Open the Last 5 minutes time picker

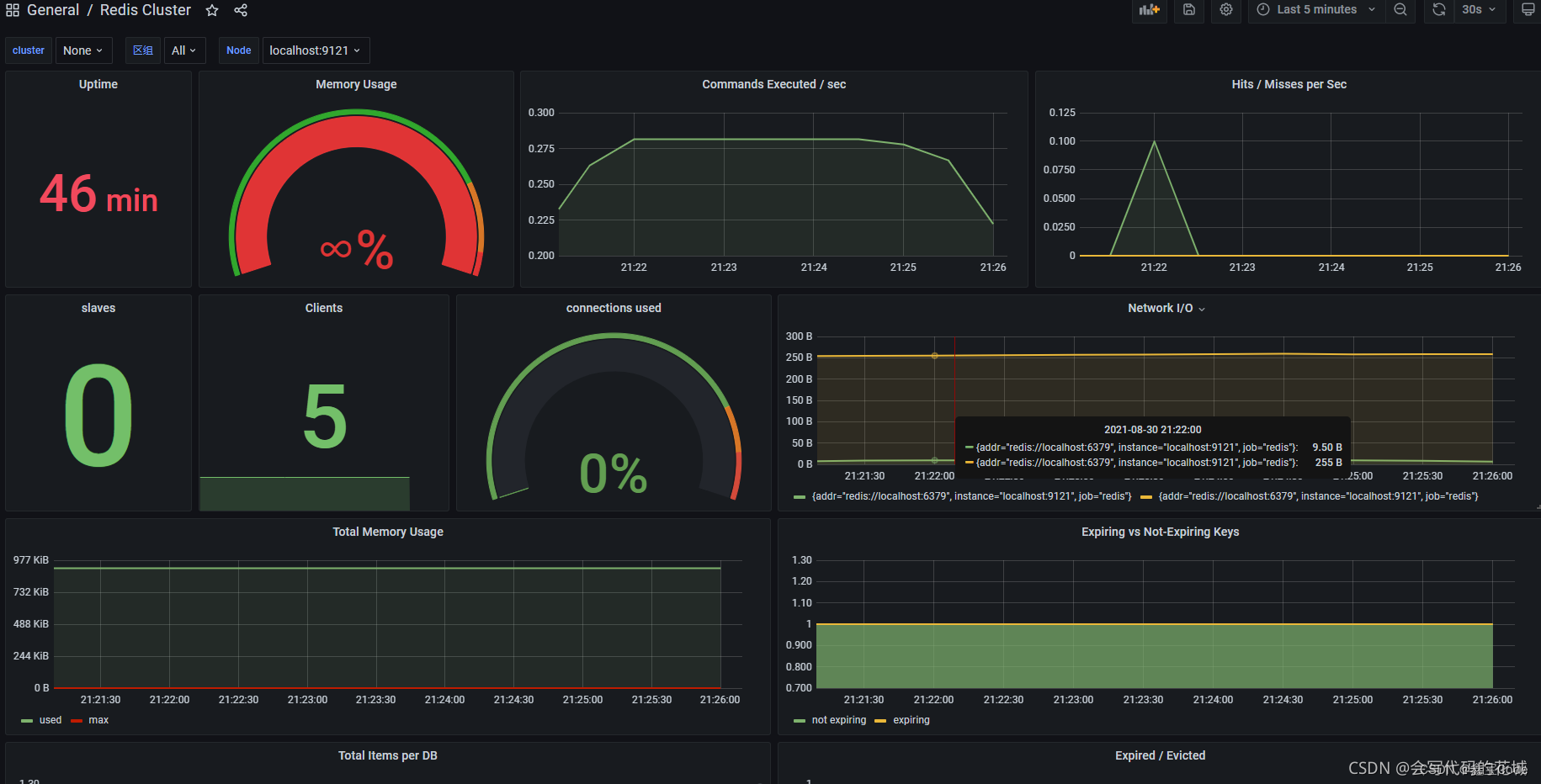click(x=1316, y=10)
